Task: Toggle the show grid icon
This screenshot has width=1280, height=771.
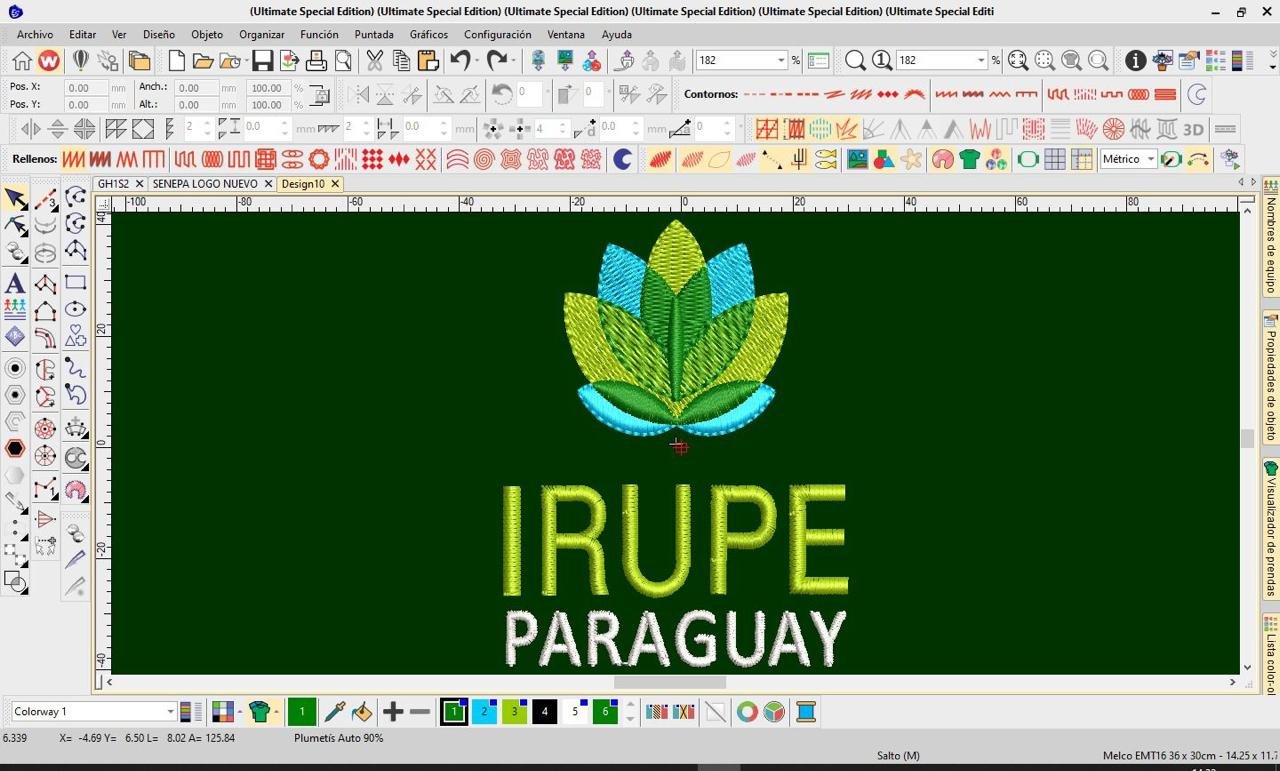Action: pyautogui.click(x=1054, y=160)
